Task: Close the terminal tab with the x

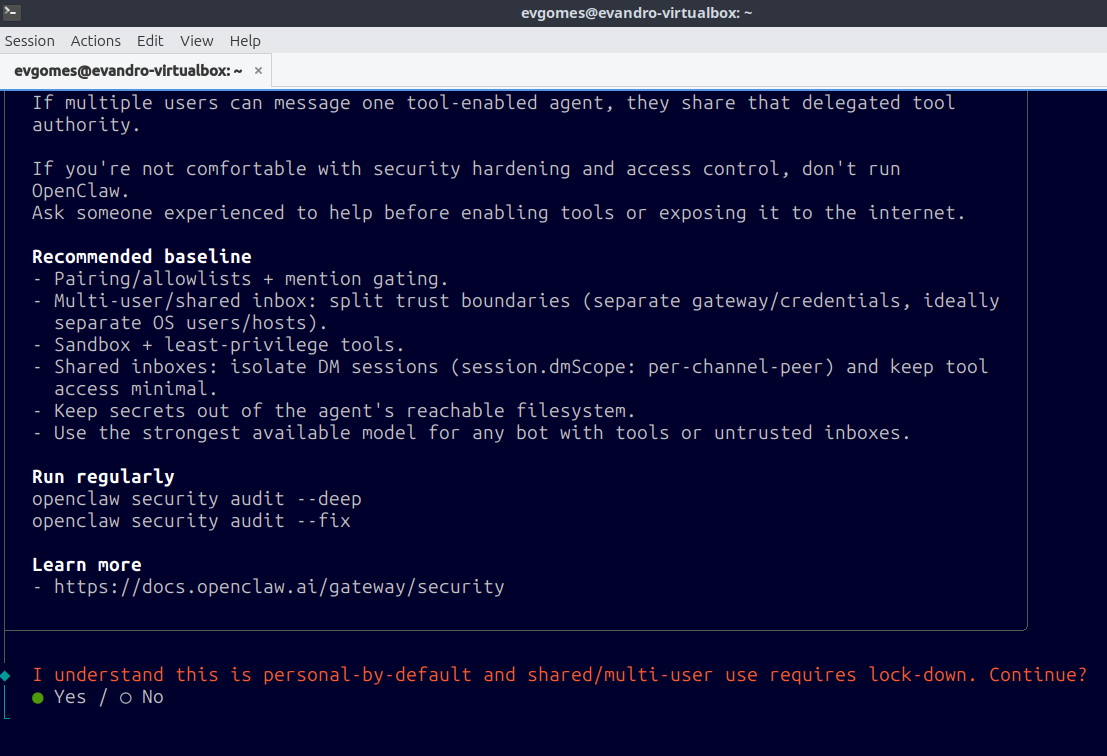Action: pyautogui.click(x=258, y=71)
